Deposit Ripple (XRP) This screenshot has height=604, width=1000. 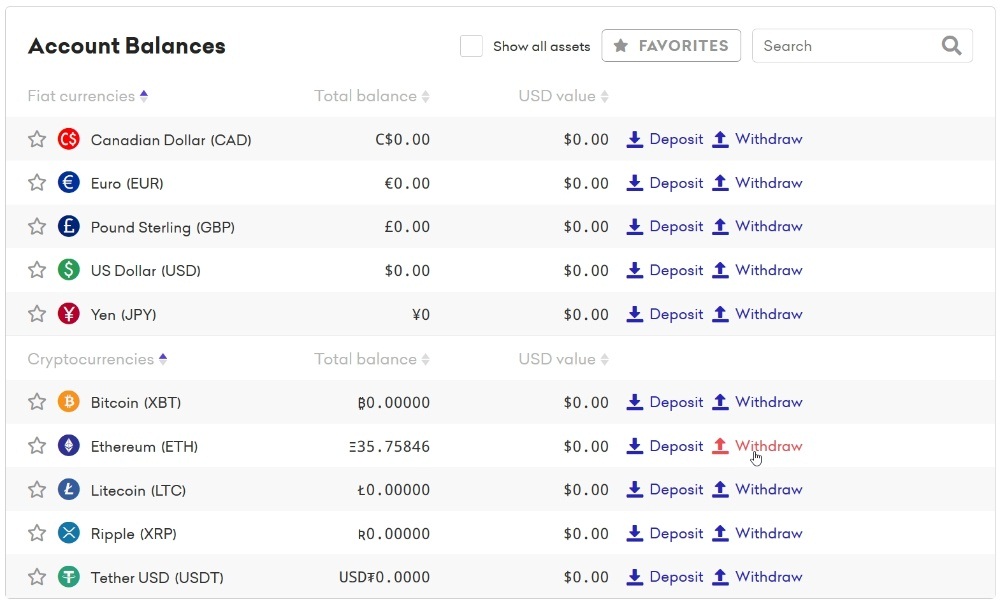[665, 533]
